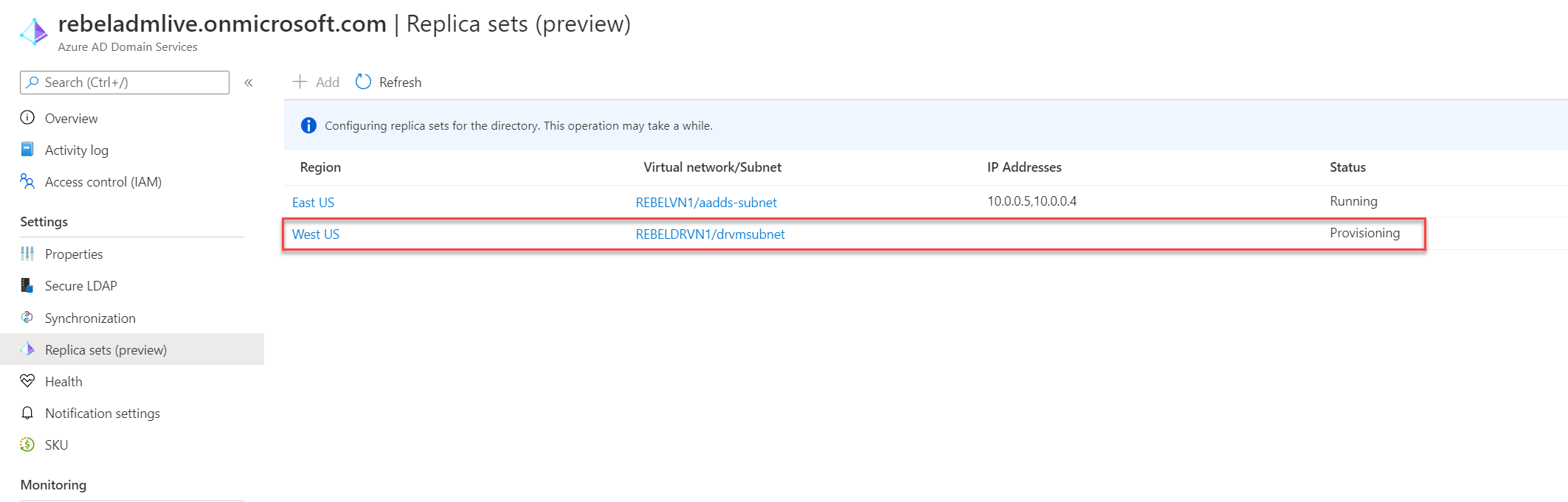The height and width of the screenshot is (502, 1568).
Task: Click the blue info icon in banner
Action: pyautogui.click(x=308, y=126)
